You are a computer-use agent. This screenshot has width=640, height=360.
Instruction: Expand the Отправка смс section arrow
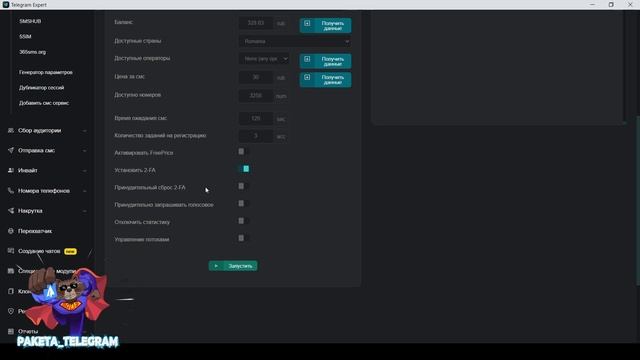[84, 151]
